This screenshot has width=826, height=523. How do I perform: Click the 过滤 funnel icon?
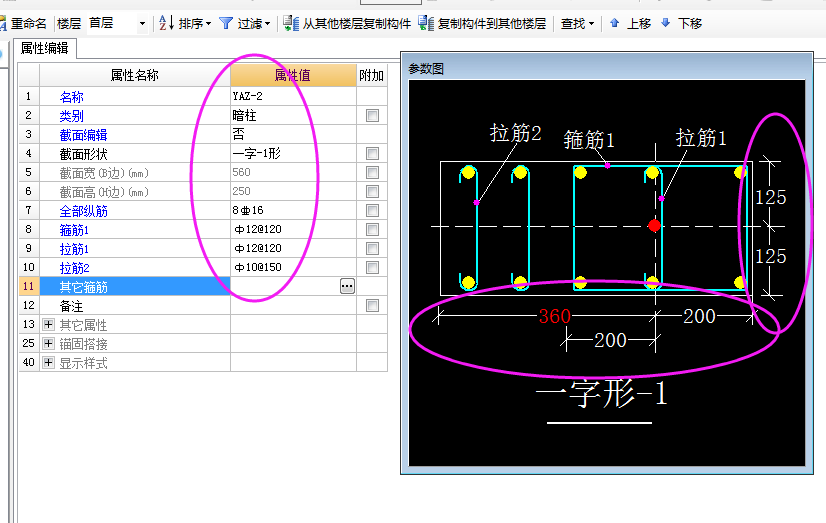tap(225, 23)
